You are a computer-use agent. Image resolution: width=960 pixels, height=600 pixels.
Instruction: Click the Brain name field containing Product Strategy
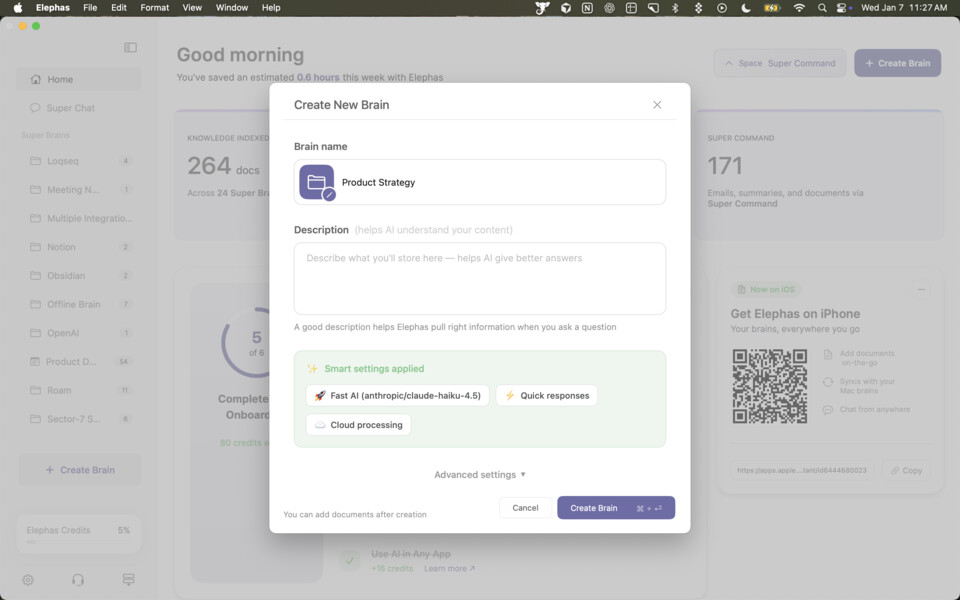pos(479,182)
